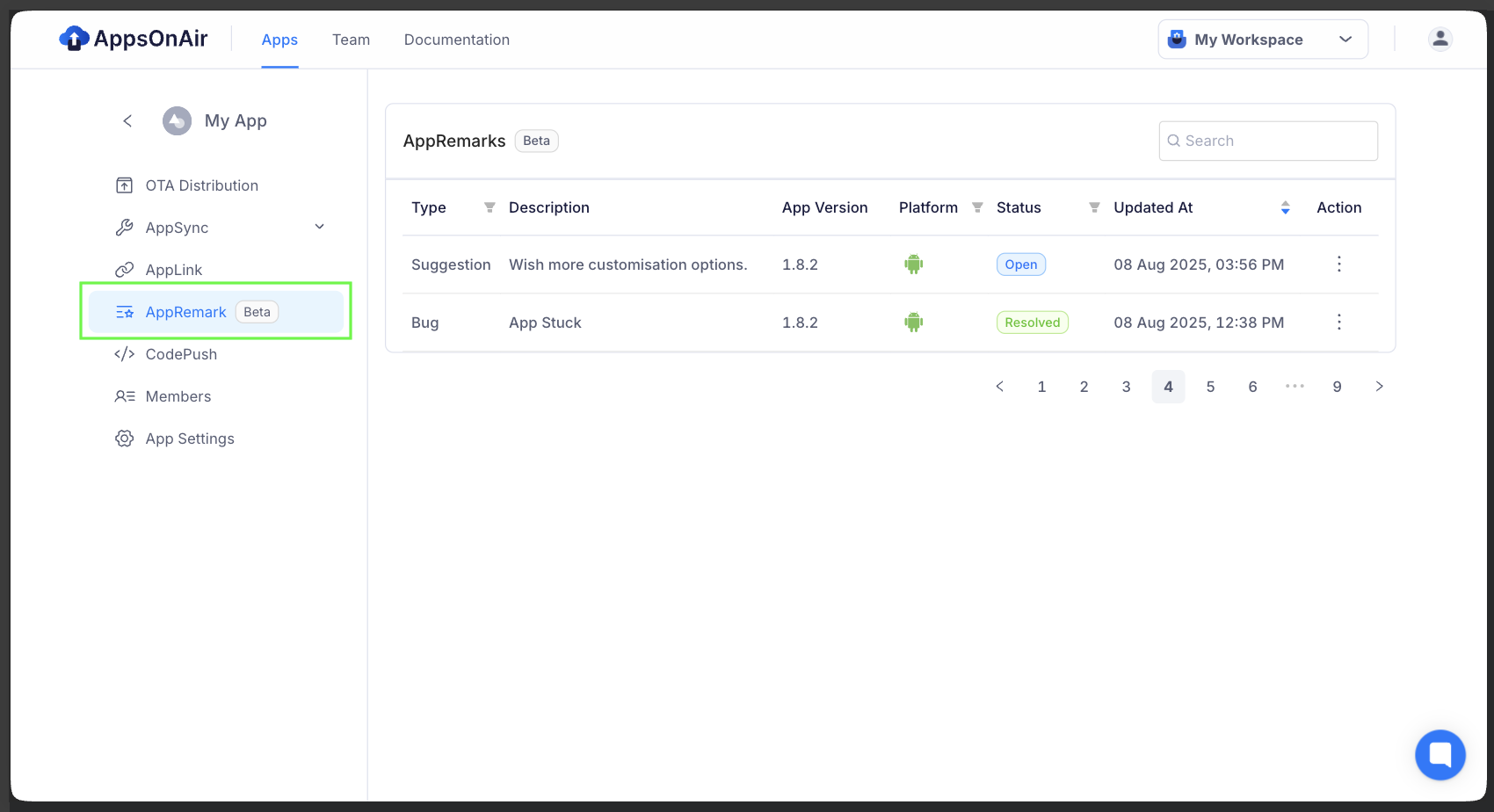This screenshot has width=1494, height=812.
Task: Open the user profile avatar icon
Action: pyautogui.click(x=1440, y=39)
